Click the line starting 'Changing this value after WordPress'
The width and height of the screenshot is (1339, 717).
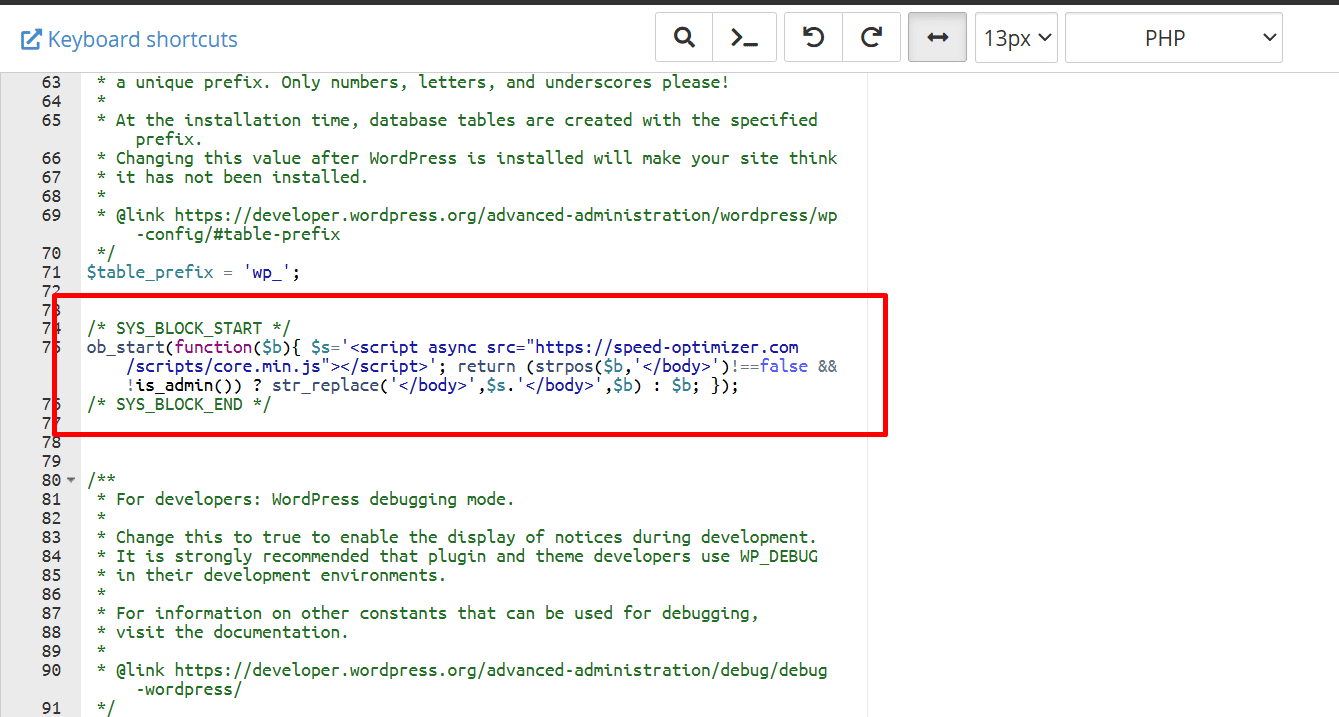click(477, 158)
